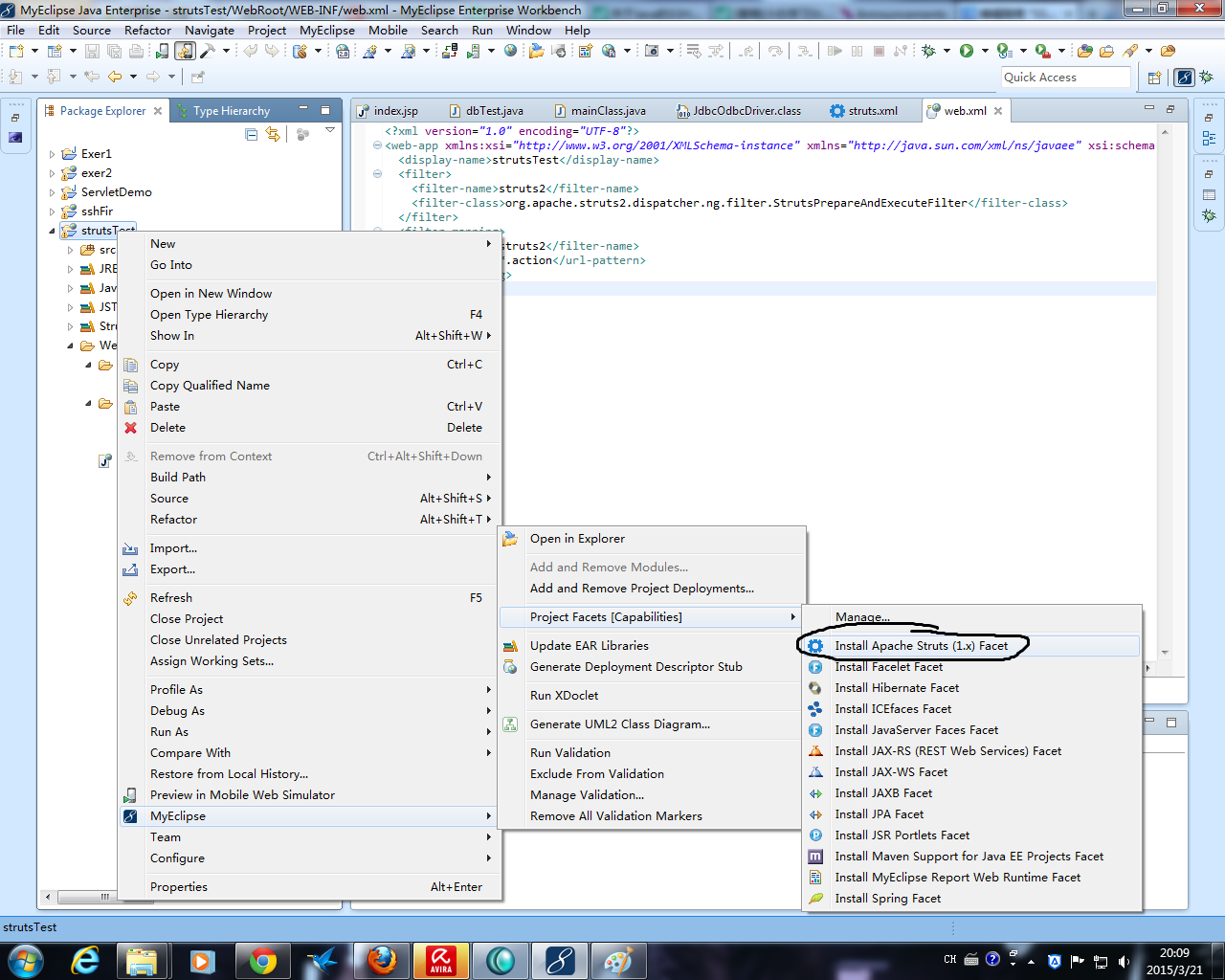Open dropdown next to Debug button
The image size is (1225, 980).
click(x=947, y=51)
